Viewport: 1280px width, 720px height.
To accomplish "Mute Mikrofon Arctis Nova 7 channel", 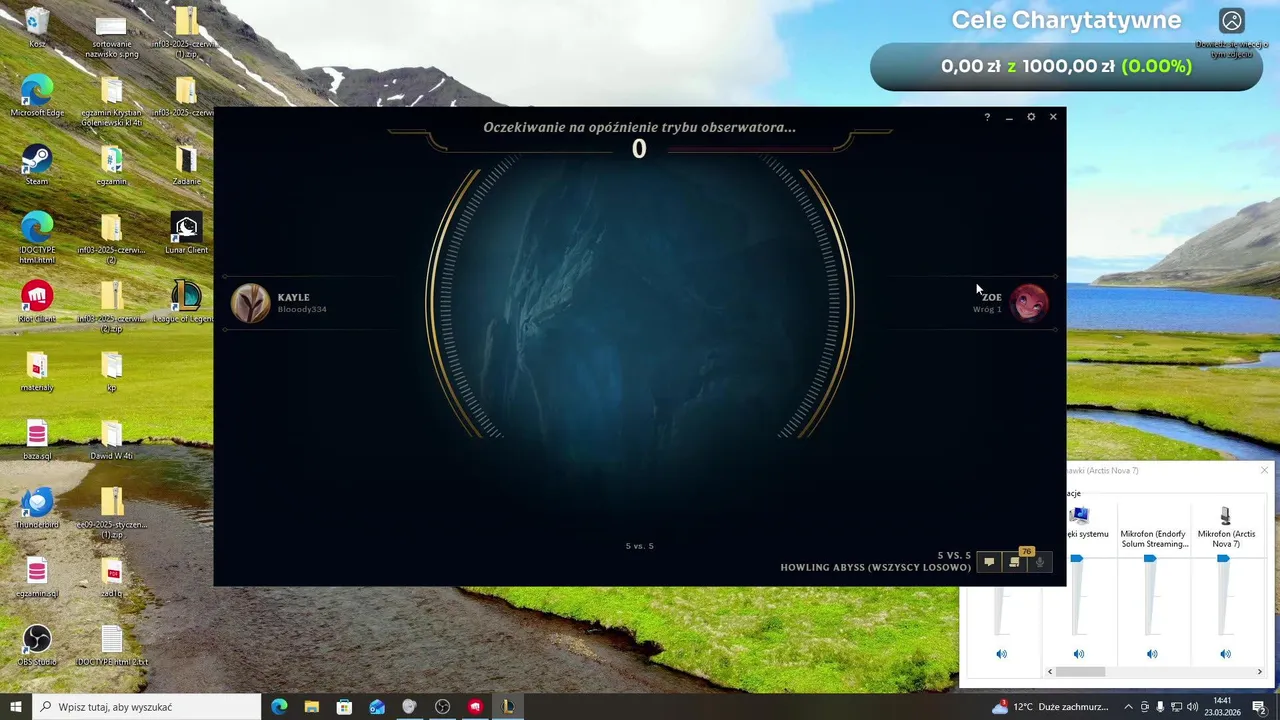I will (x=1225, y=654).
